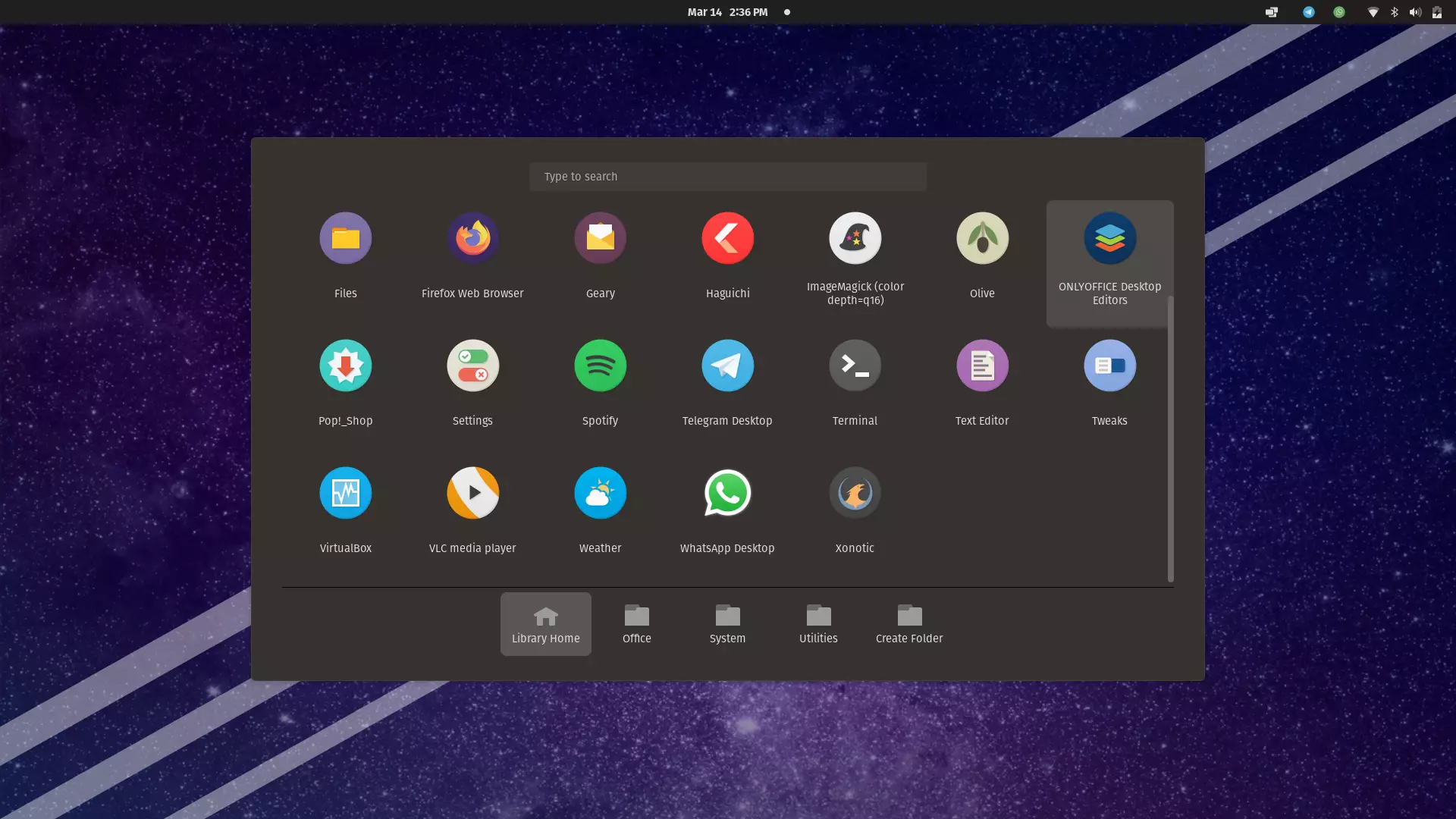1456x819 pixels.
Task: Start the Olive video editor
Action: click(982, 239)
